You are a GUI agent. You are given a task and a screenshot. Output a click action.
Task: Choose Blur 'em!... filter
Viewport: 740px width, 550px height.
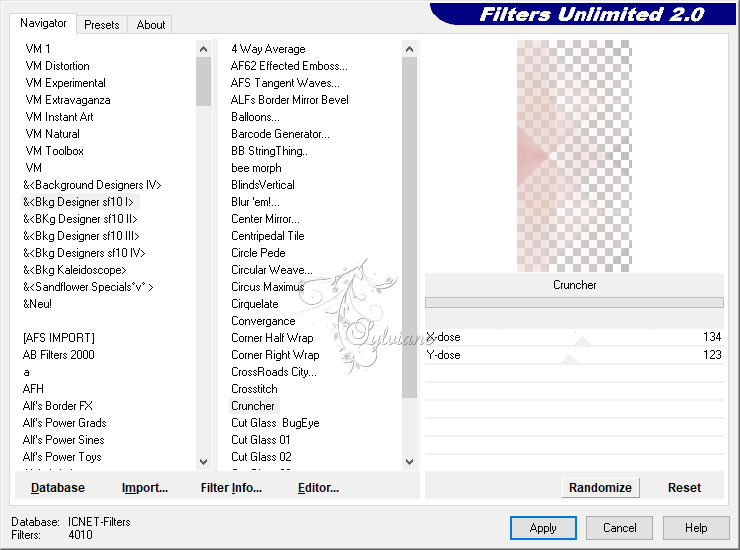pos(255,202)
